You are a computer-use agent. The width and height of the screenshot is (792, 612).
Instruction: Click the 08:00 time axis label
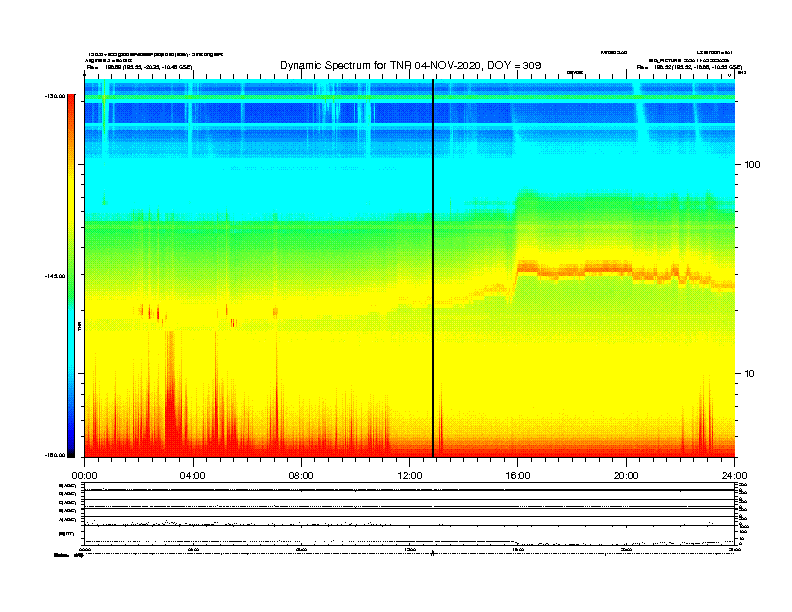pyautogui.click(x=301, y=476)
